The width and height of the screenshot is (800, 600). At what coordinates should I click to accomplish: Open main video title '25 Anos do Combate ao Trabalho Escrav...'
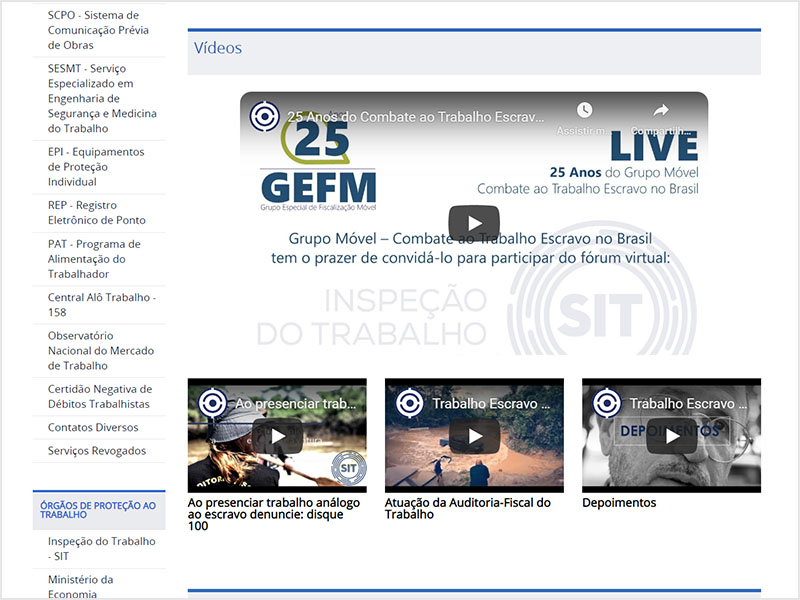(x=415, y=117)
